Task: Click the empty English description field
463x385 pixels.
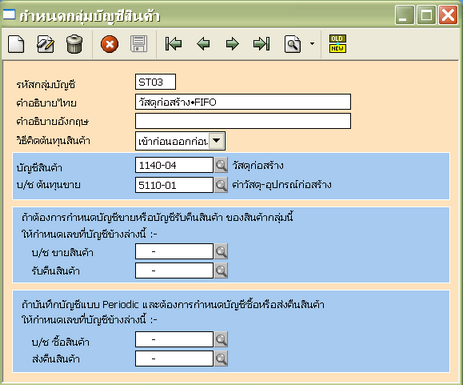Action: pyautogui.click(x=243, y=121)
